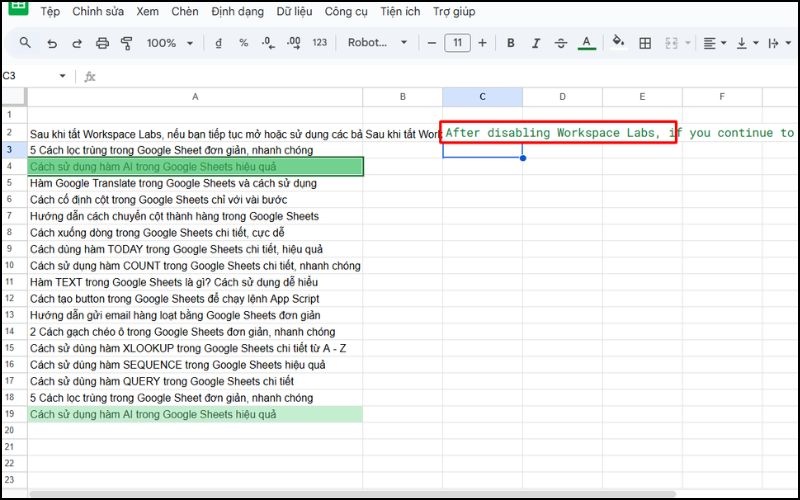Redo the last undone action
Viewport: 800px width, 500px height.
[x=77, y=43]
